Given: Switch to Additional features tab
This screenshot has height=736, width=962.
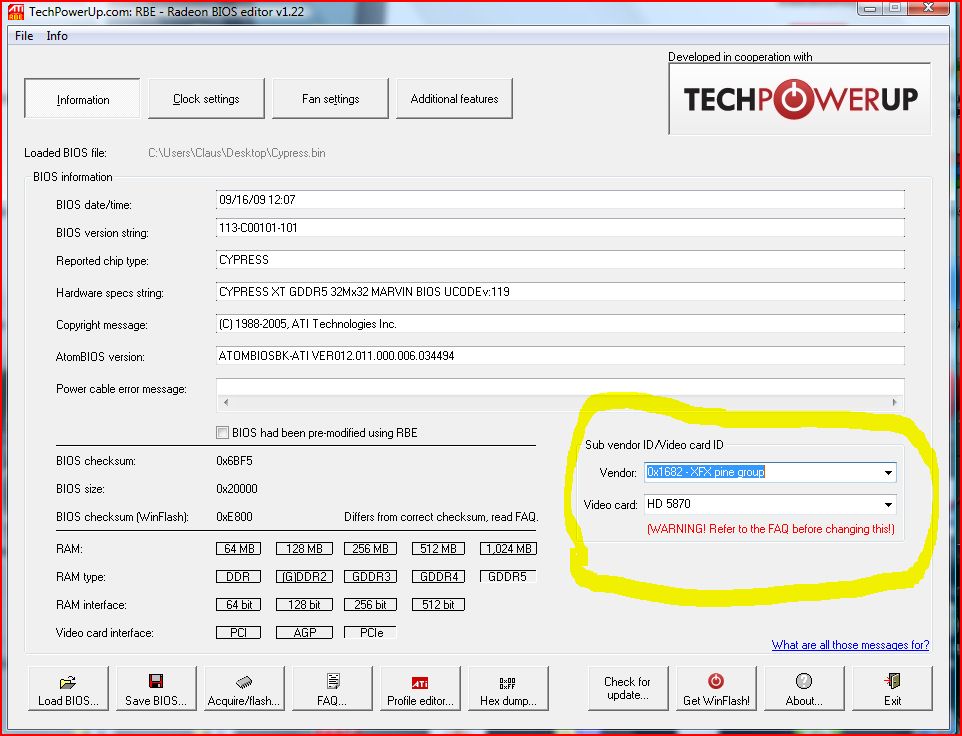Looking at the screenshot, I should pos(454,98).
